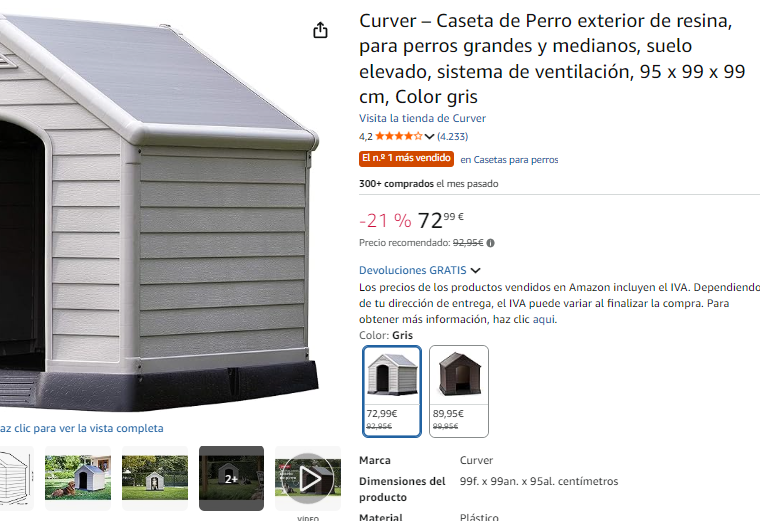Click the share icon above product image
The image size is (760, 521).
(x=320, y=30)
